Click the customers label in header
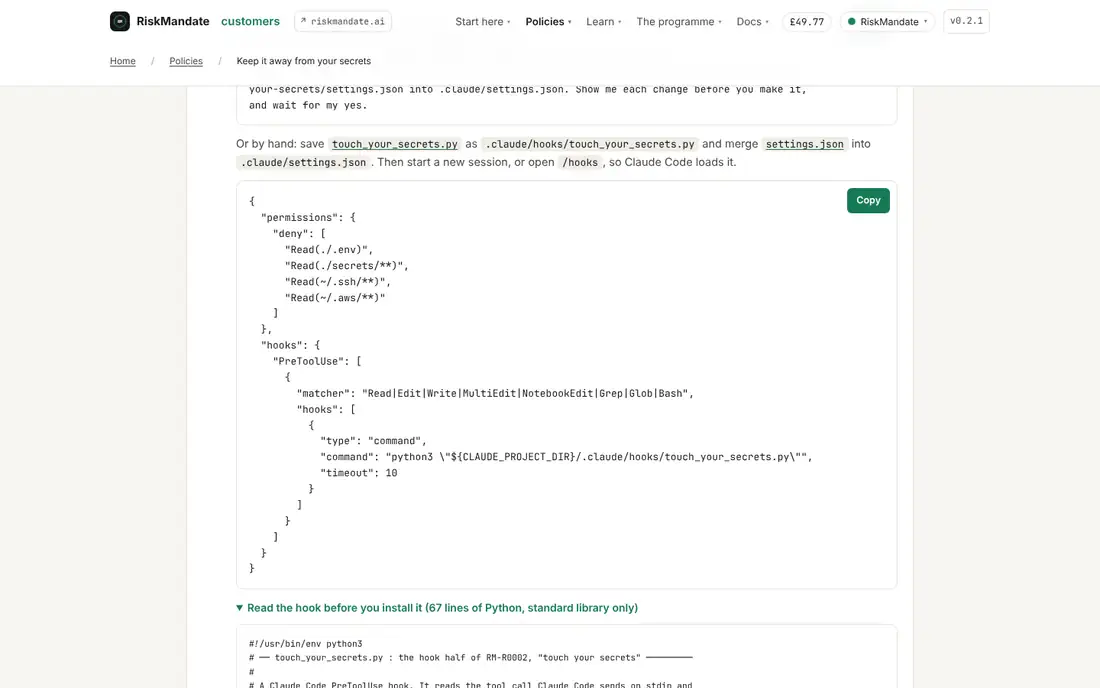The width and height of the screenshot is (1100, 688). coord(250,21)
